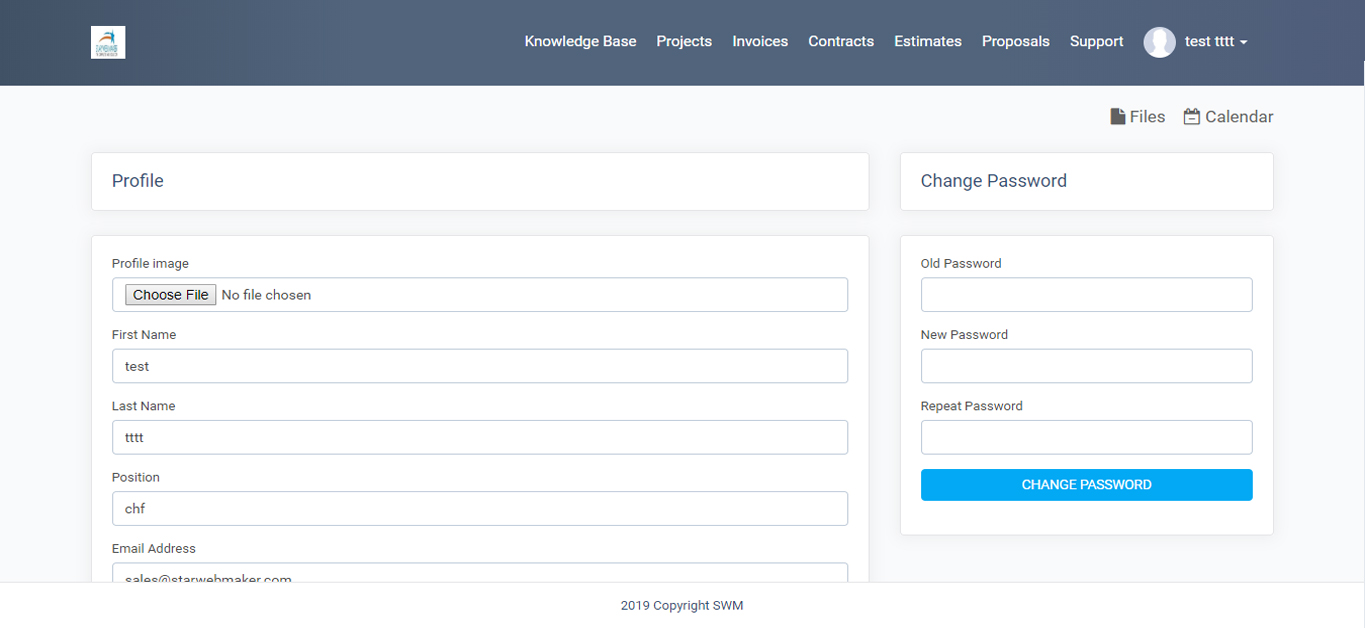Focus the First Name field
This screenshot has width=1365, height=628.
[480, 366]
